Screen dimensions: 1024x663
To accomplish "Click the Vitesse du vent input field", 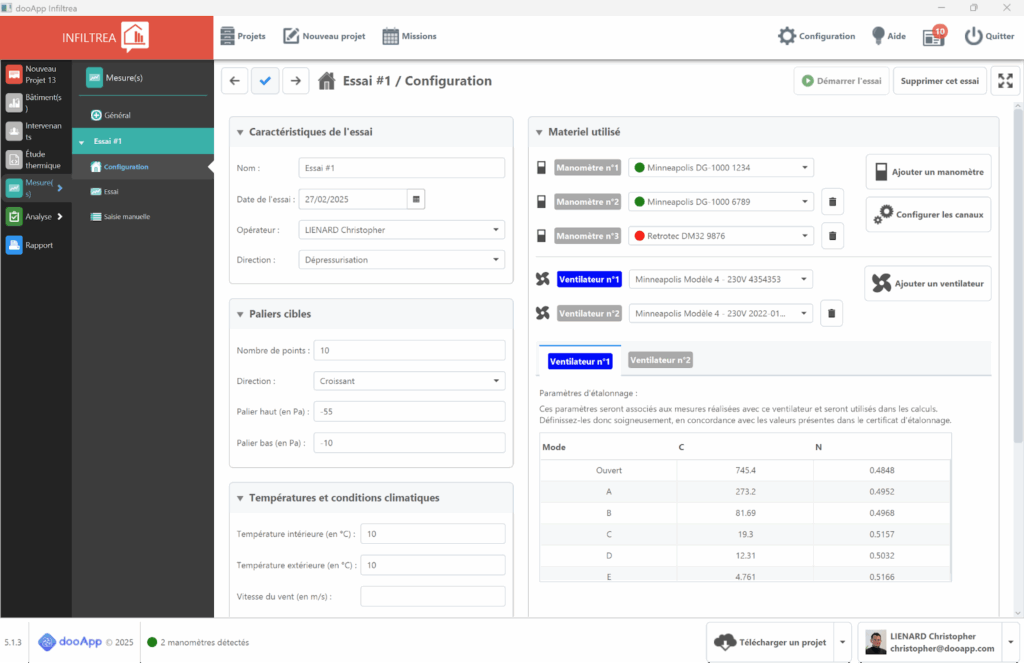I will [x=432, y=597].
